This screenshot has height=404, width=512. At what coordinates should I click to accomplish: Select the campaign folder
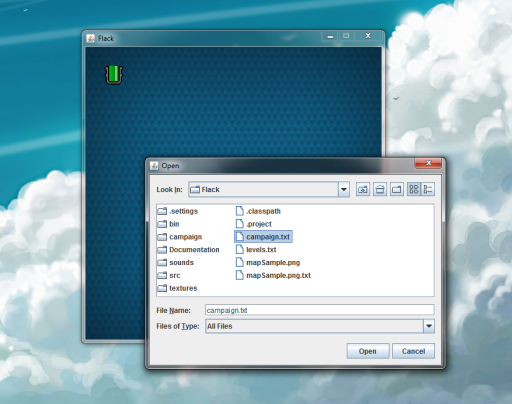(180, 237)
